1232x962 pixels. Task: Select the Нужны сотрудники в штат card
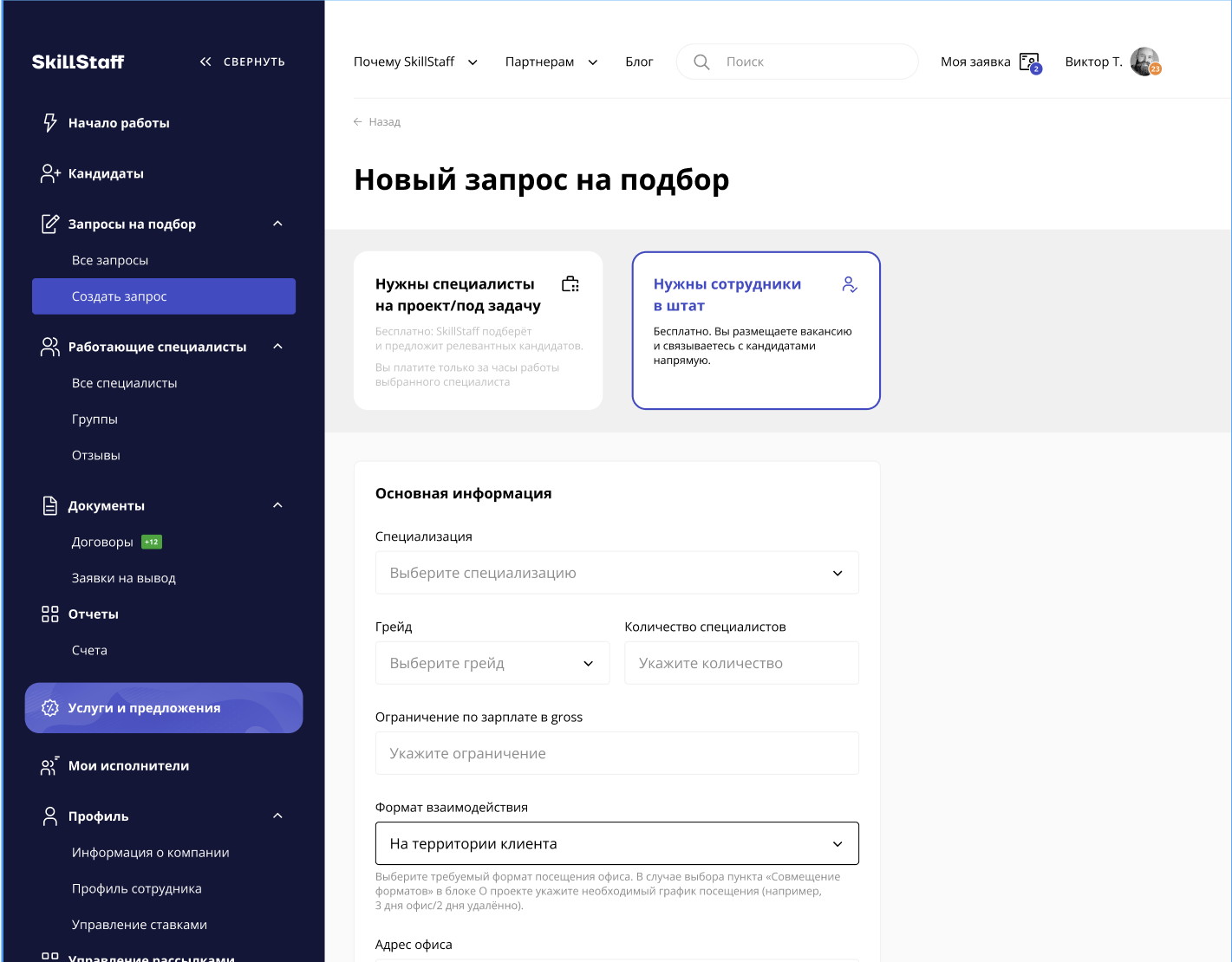coord(756,330)
